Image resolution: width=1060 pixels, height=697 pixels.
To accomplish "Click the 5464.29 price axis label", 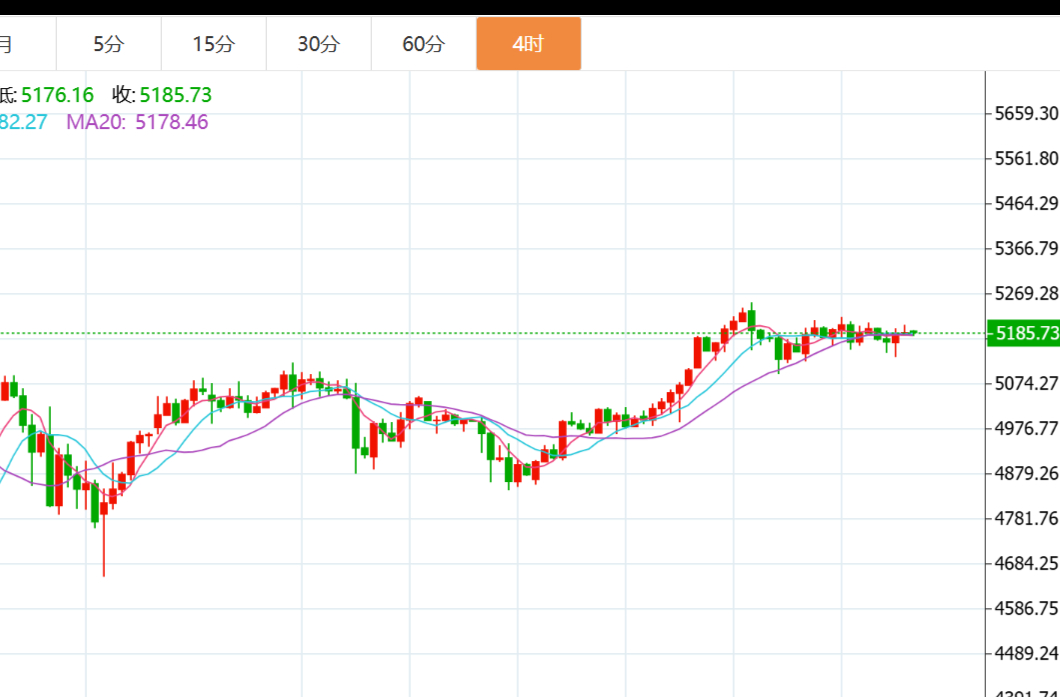I will [x=1026, y=203].
